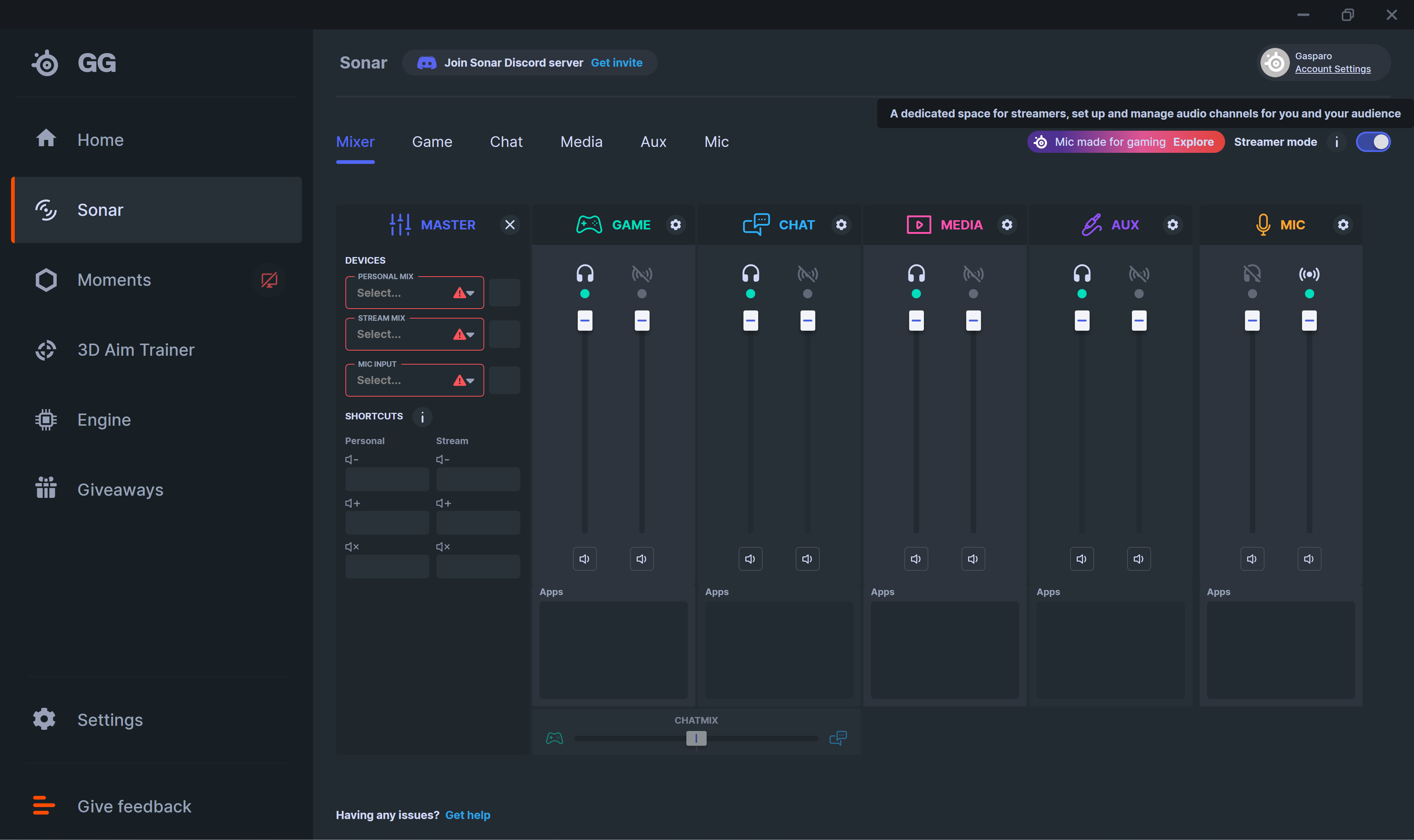Open Giveaways from sidebar
Screen dimensions: 1414x840
pos(157,490)
